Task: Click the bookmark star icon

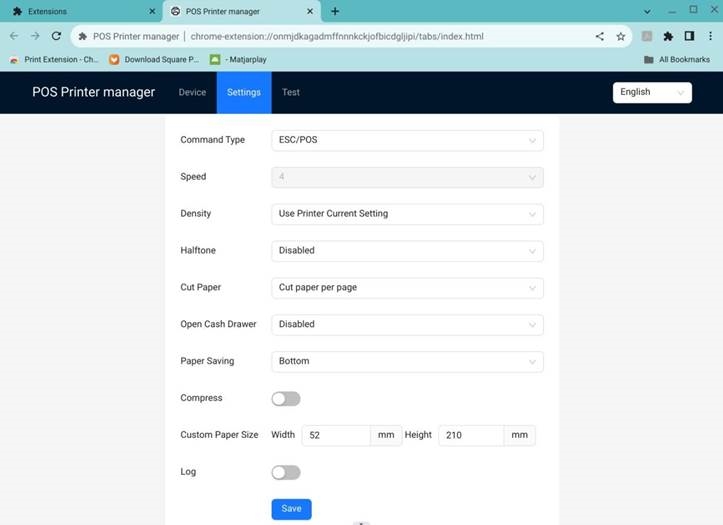Action: coord(621,36)
